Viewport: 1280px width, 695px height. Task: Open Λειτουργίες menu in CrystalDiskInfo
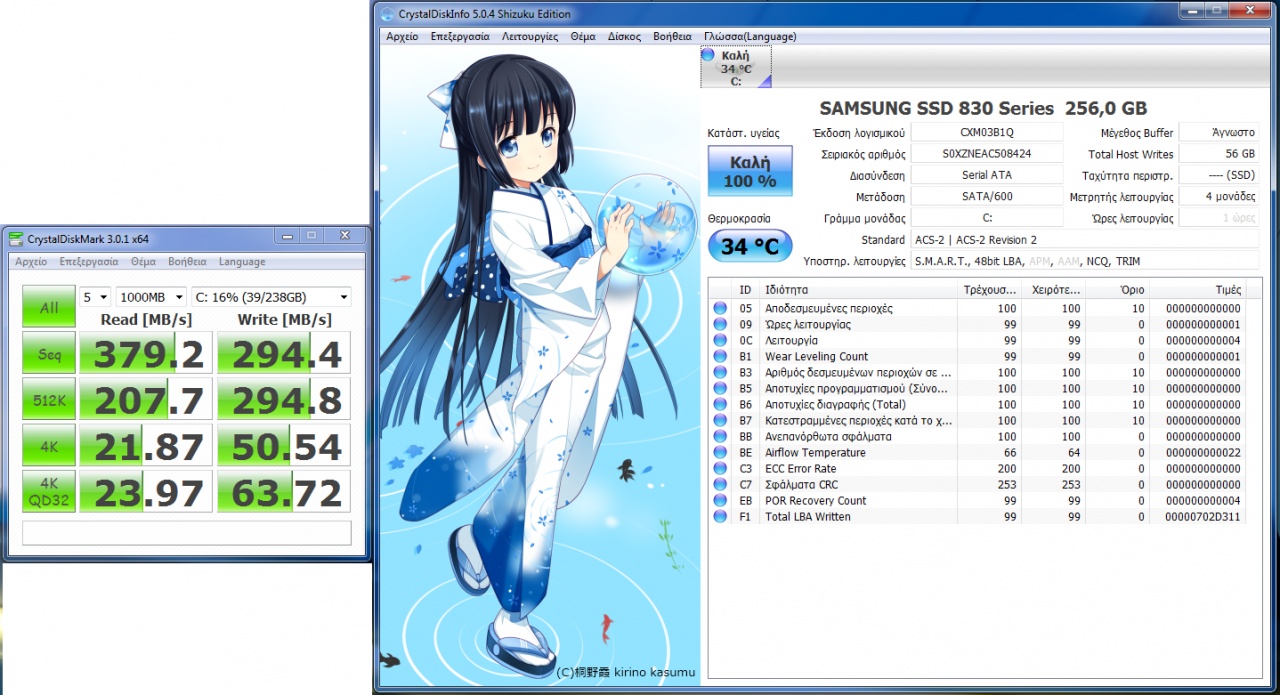click(x=530, y=36)
